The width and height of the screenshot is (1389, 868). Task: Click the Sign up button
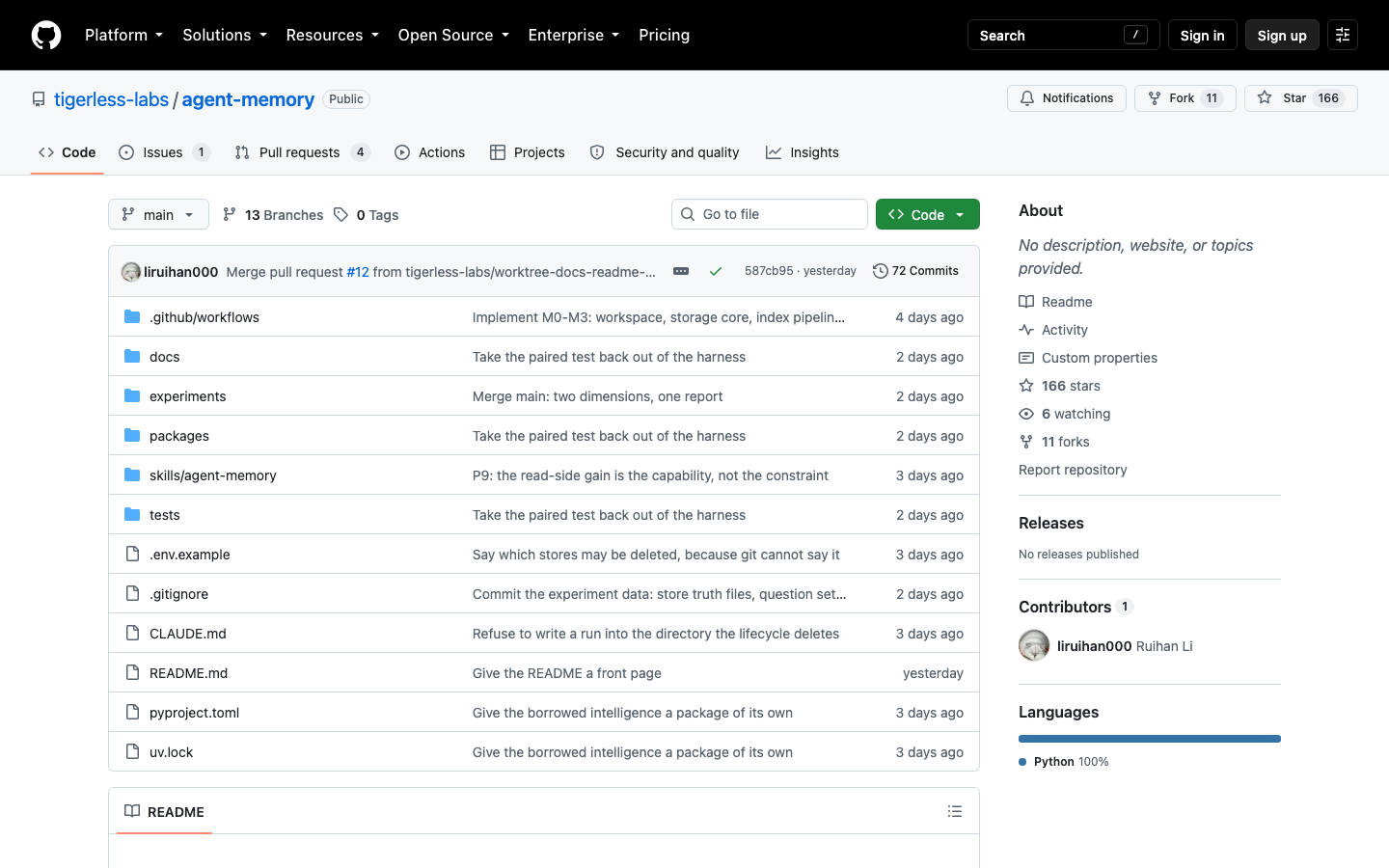click(1282, 35)
